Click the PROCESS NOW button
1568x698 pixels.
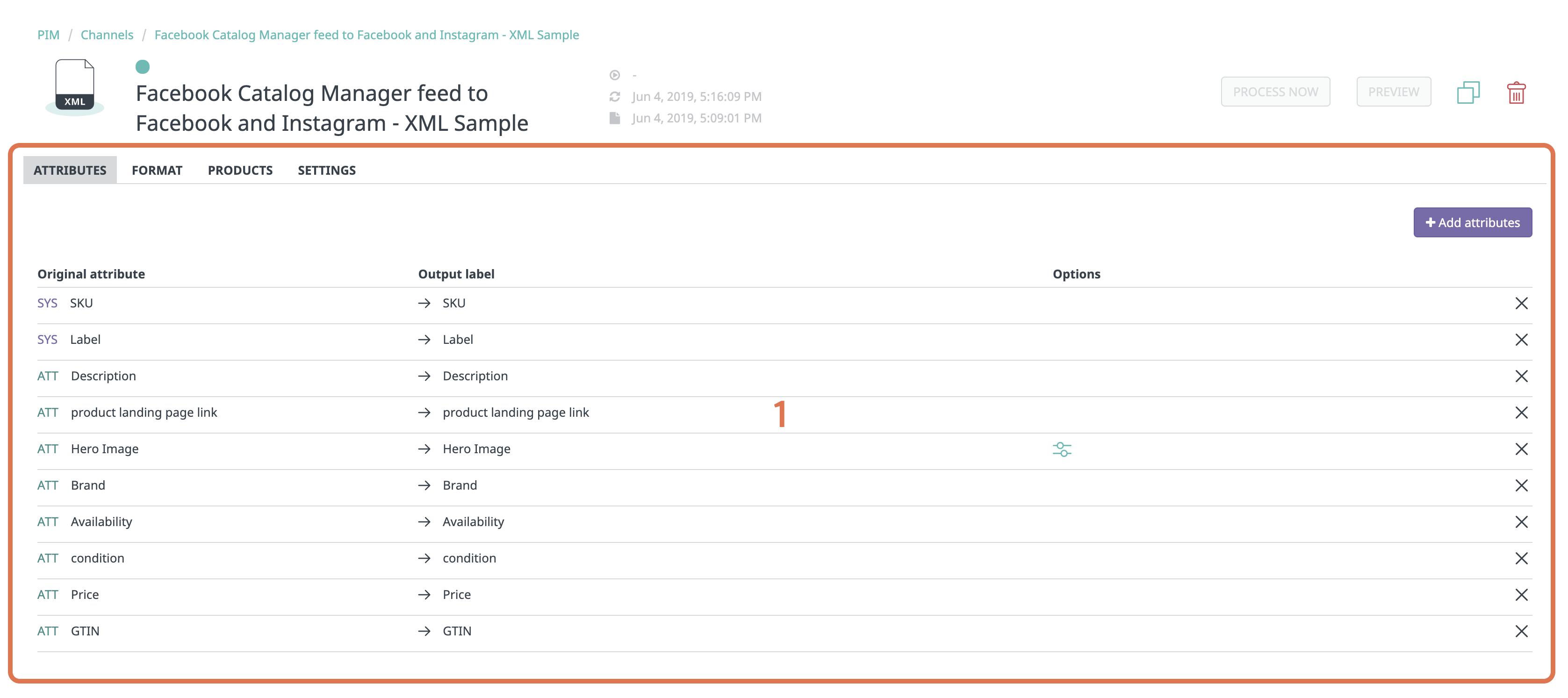[x=1275, y=91]
